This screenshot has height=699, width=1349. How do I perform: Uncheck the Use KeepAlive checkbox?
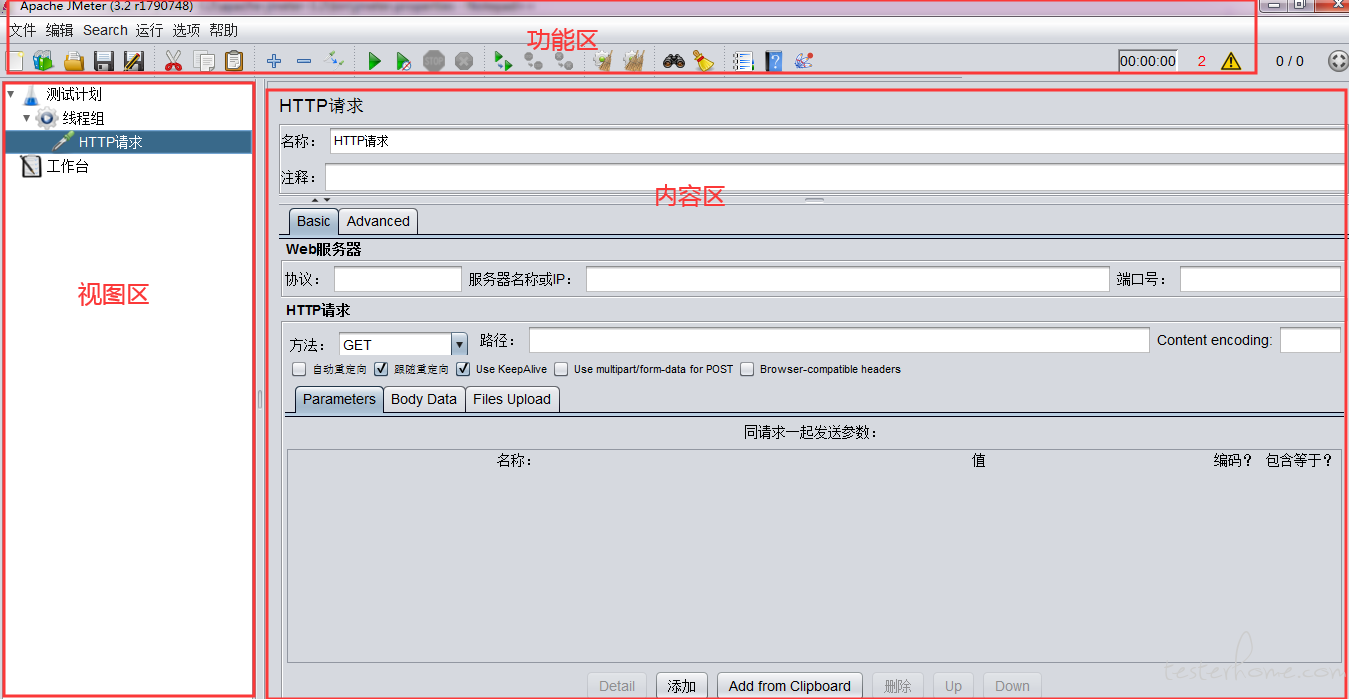pos(463,369)
